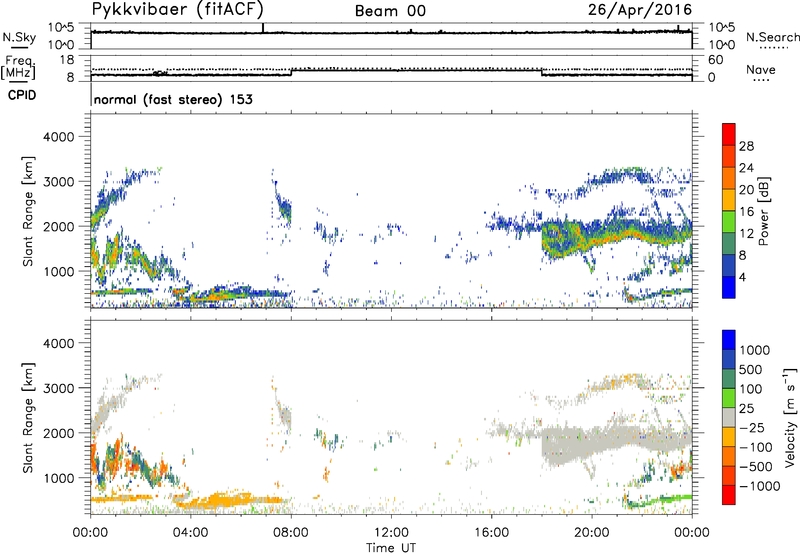Click the '20:00' time axis tick label
The height and width of the screenshot is (554, 800).
click(x=591, y=533)
